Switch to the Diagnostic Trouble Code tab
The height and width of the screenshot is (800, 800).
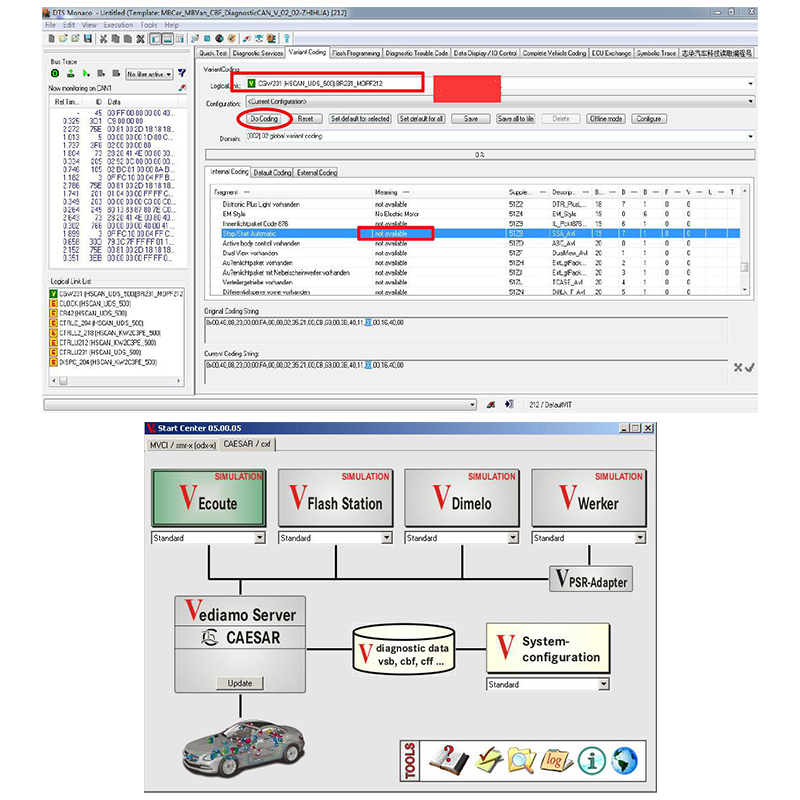tap(417, 53)
